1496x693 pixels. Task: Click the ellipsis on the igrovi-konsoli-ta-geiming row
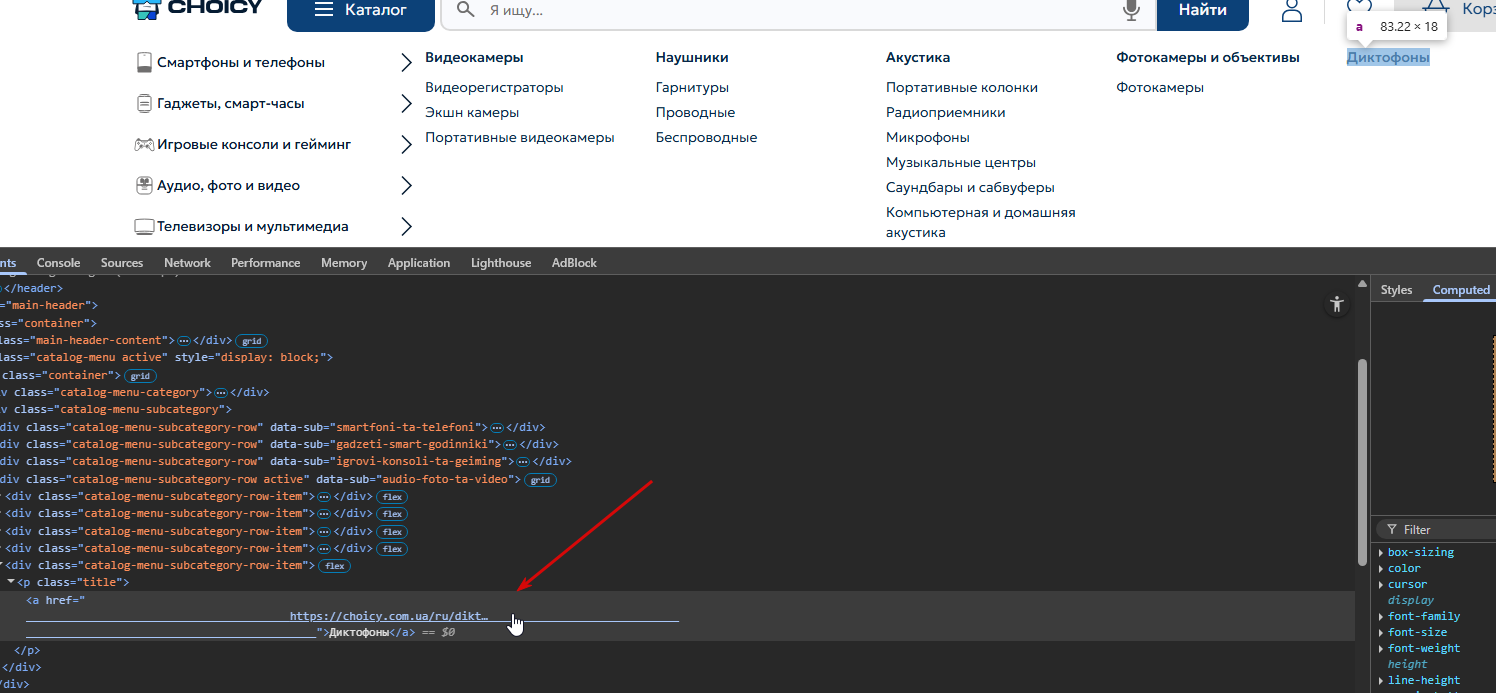pos(522,462)
